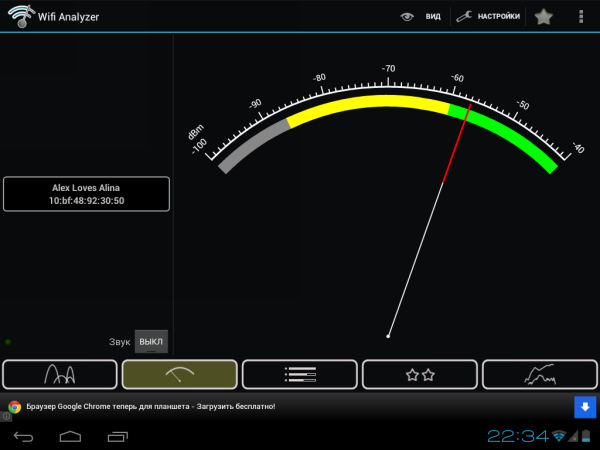Click the -70 label on the gauge

point(388,68)
